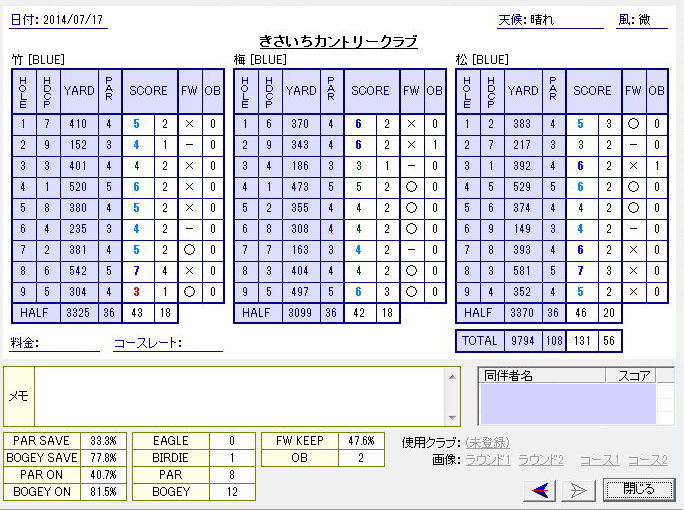
Task: Click the 竹 half total score 43
Action: coord(137,313)
